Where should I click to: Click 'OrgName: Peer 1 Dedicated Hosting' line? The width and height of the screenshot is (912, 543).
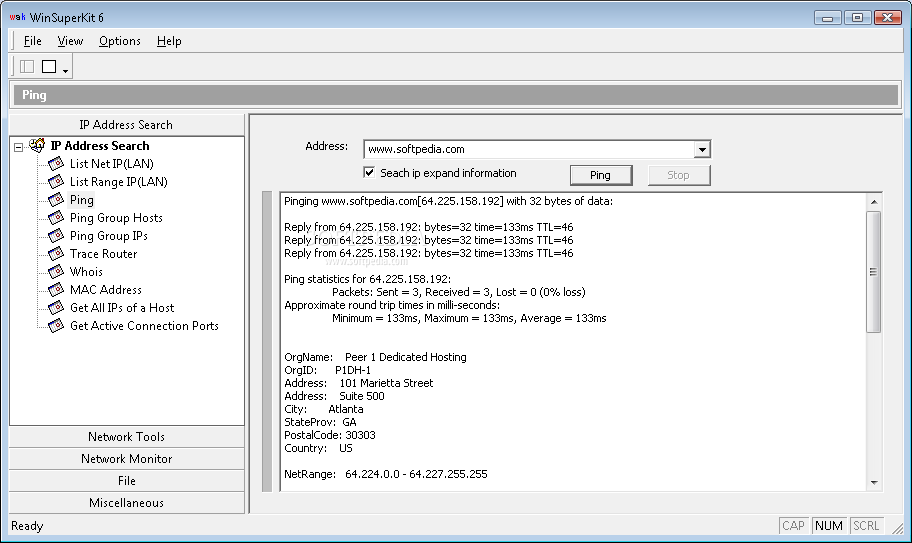click(x=375, y=358)
